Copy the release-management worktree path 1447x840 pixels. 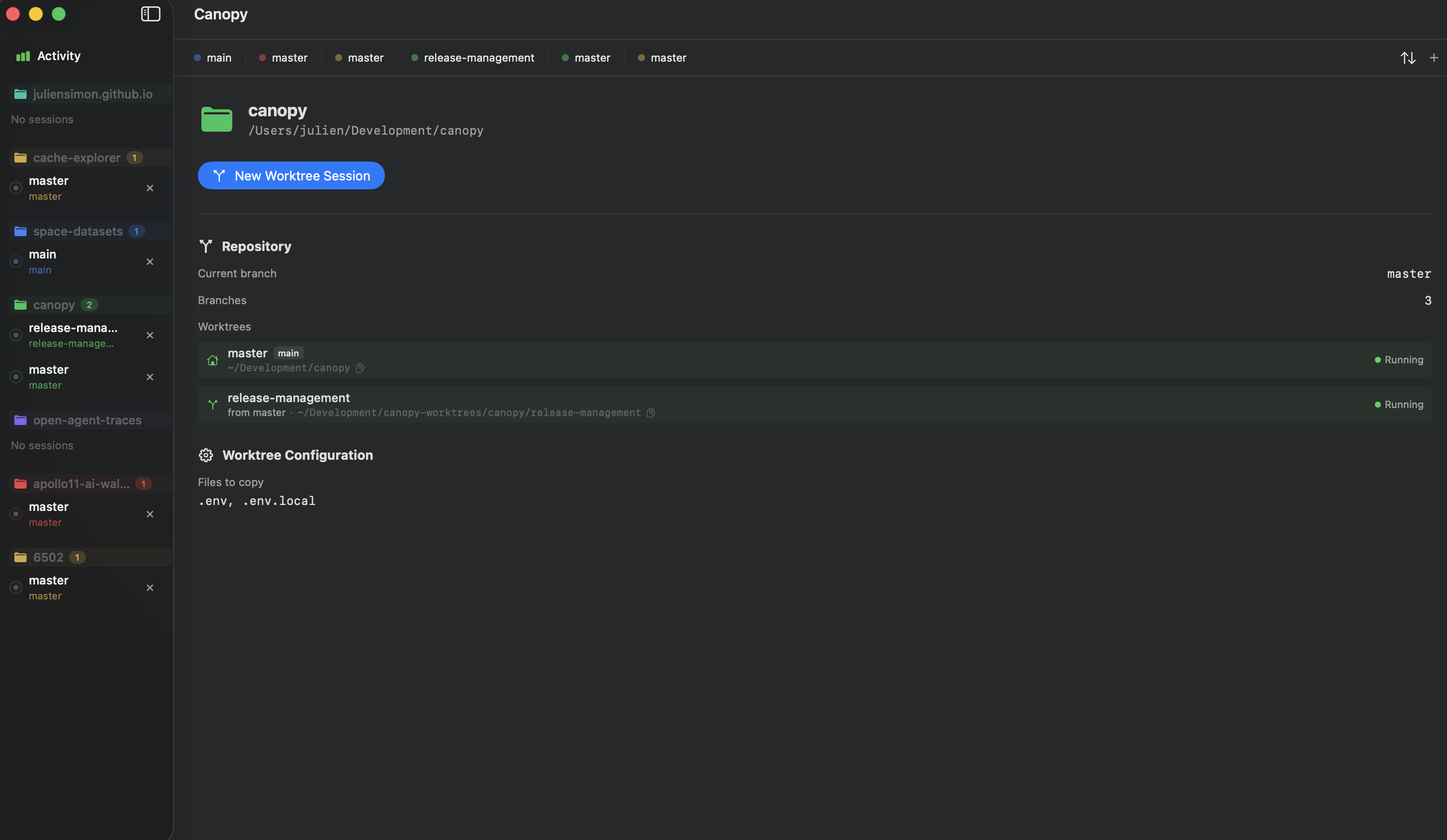(x=650, y=413)
